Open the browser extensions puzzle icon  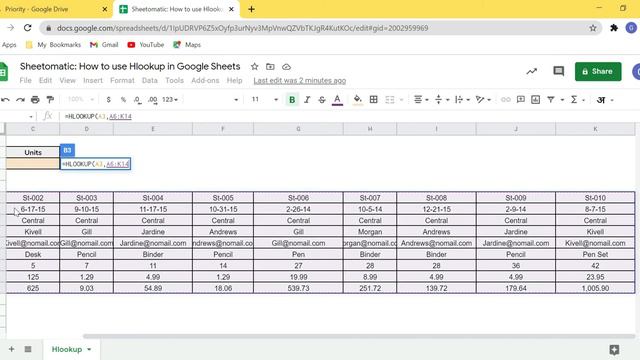[x=614, y=28]
